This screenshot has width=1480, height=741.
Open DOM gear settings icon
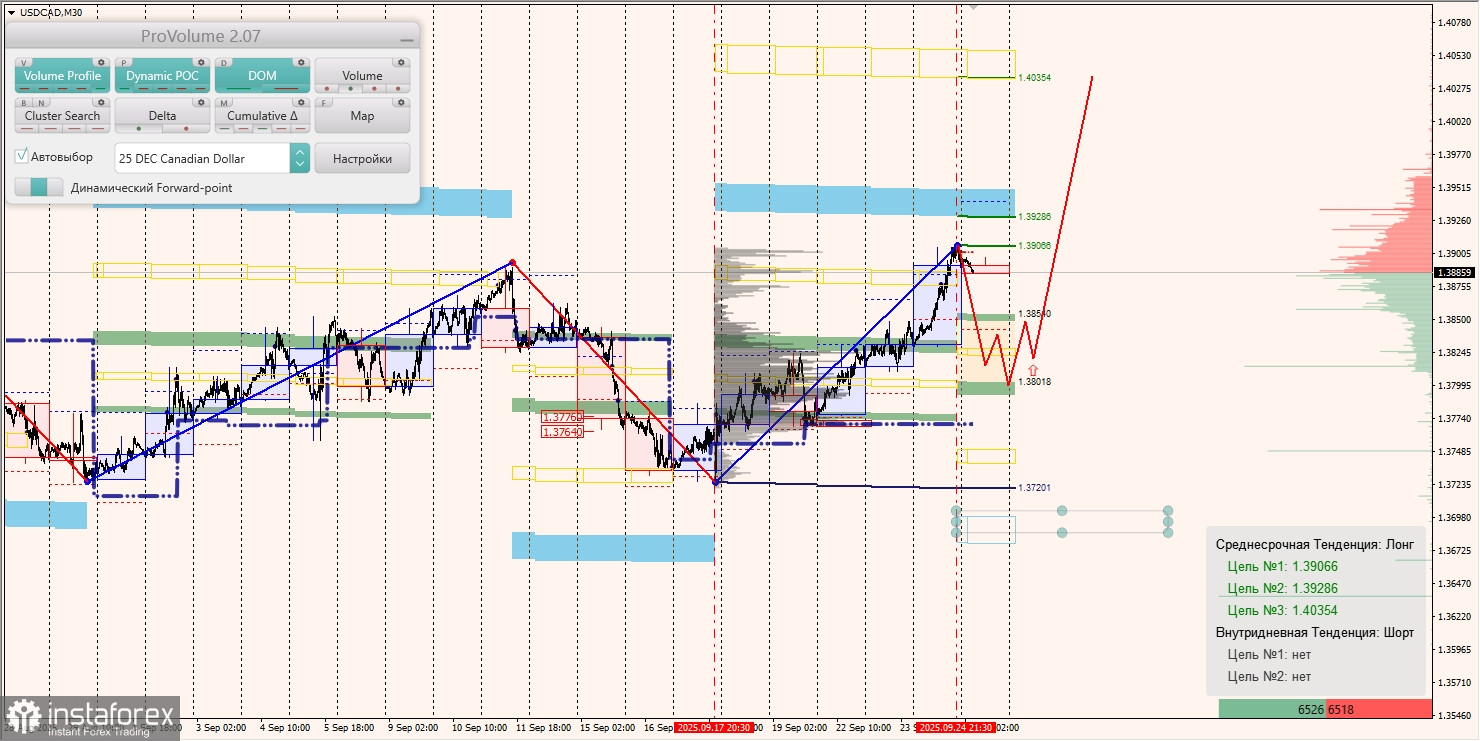tap(301, 62)
